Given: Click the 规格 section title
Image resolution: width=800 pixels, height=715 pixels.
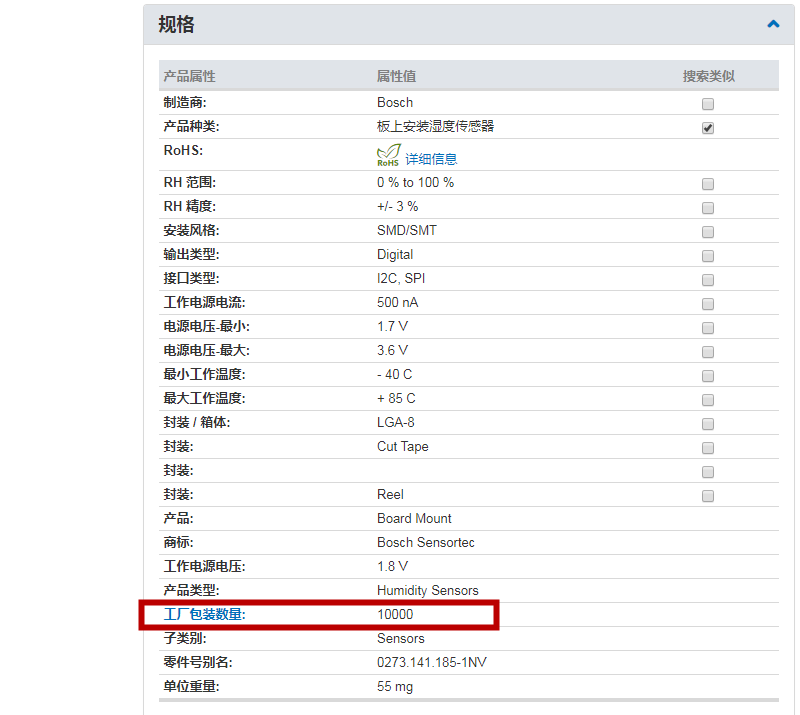Looking at the screenshot, I should (176, 24).
